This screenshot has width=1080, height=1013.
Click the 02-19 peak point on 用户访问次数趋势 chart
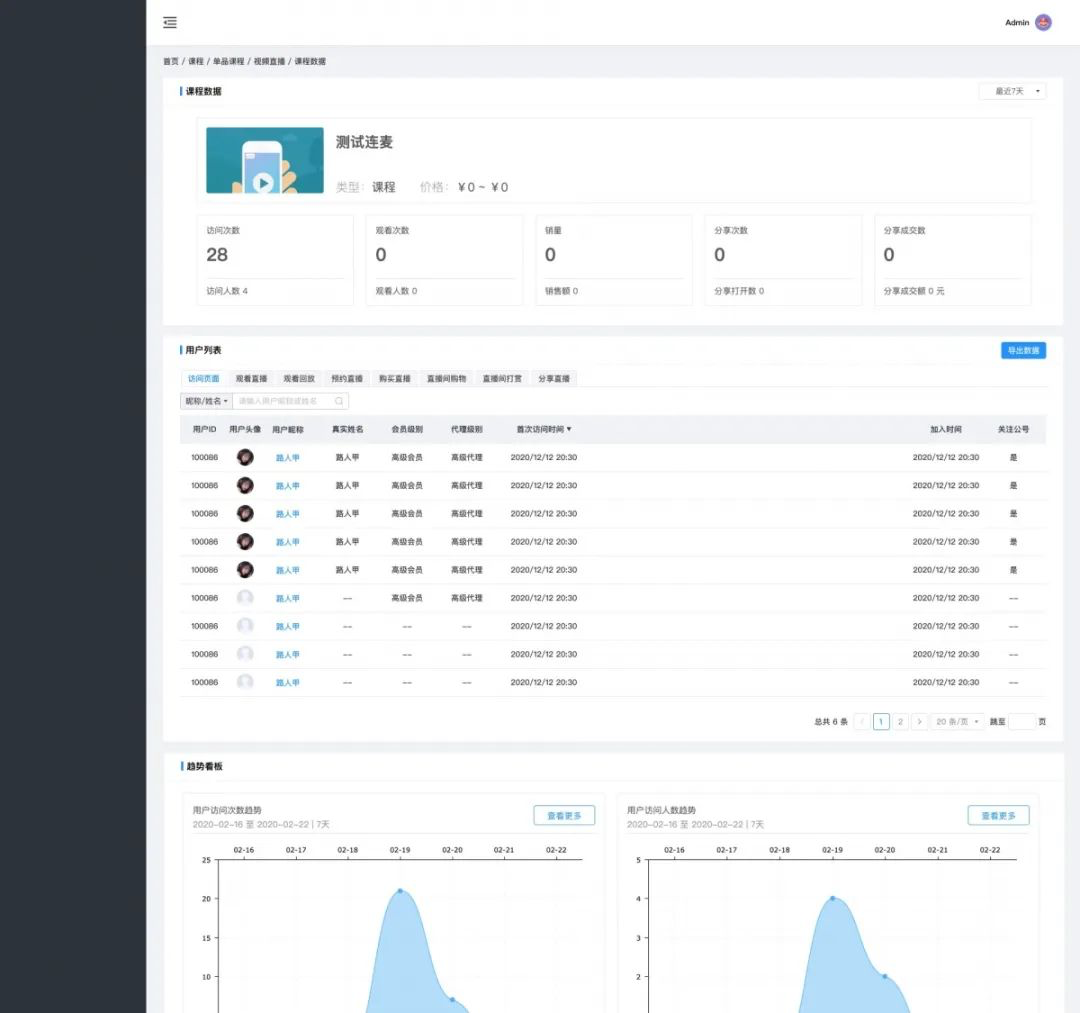401,891
